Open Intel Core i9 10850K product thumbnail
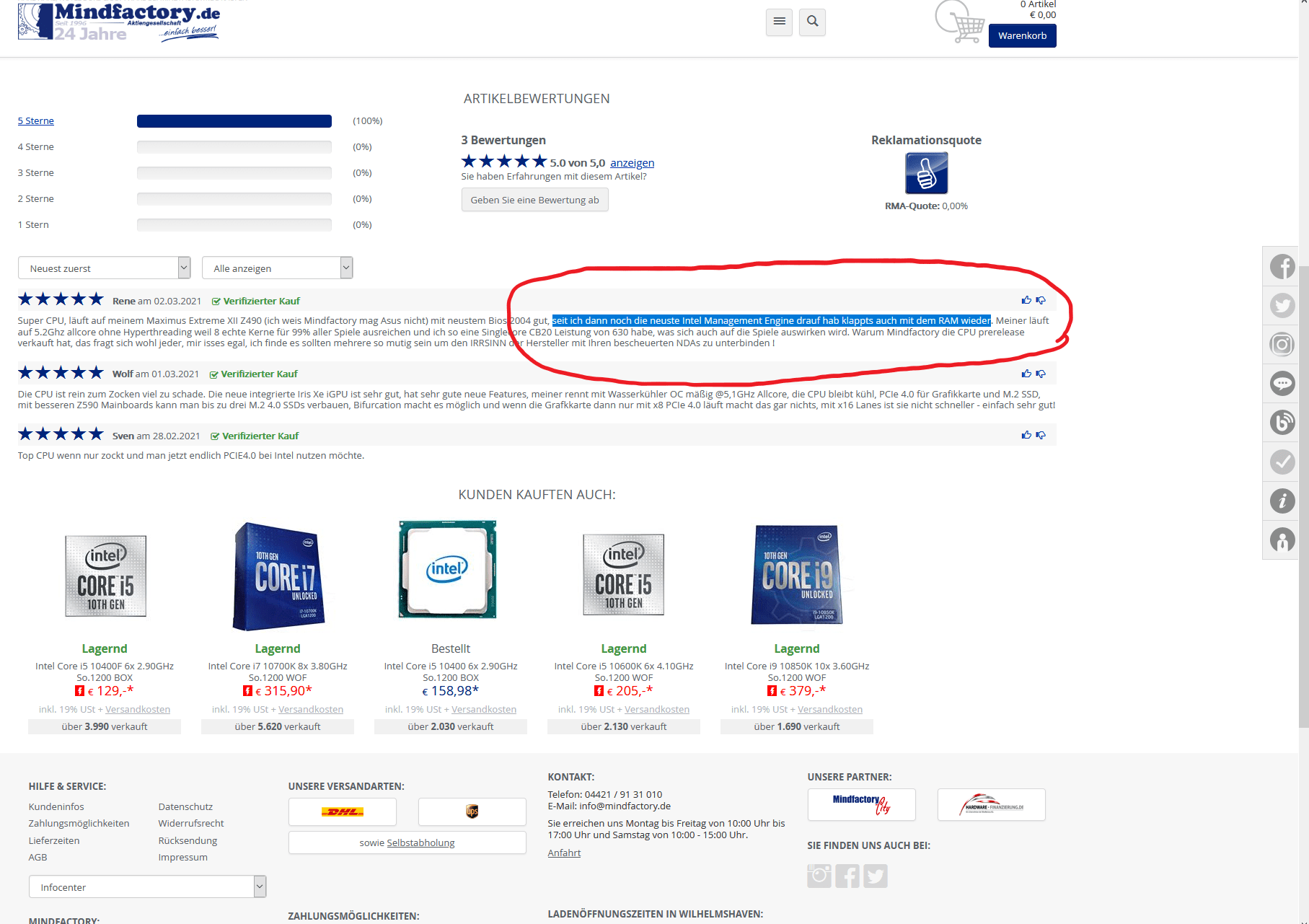Viewport: 1309px width, 924px height. pos(797,575)
